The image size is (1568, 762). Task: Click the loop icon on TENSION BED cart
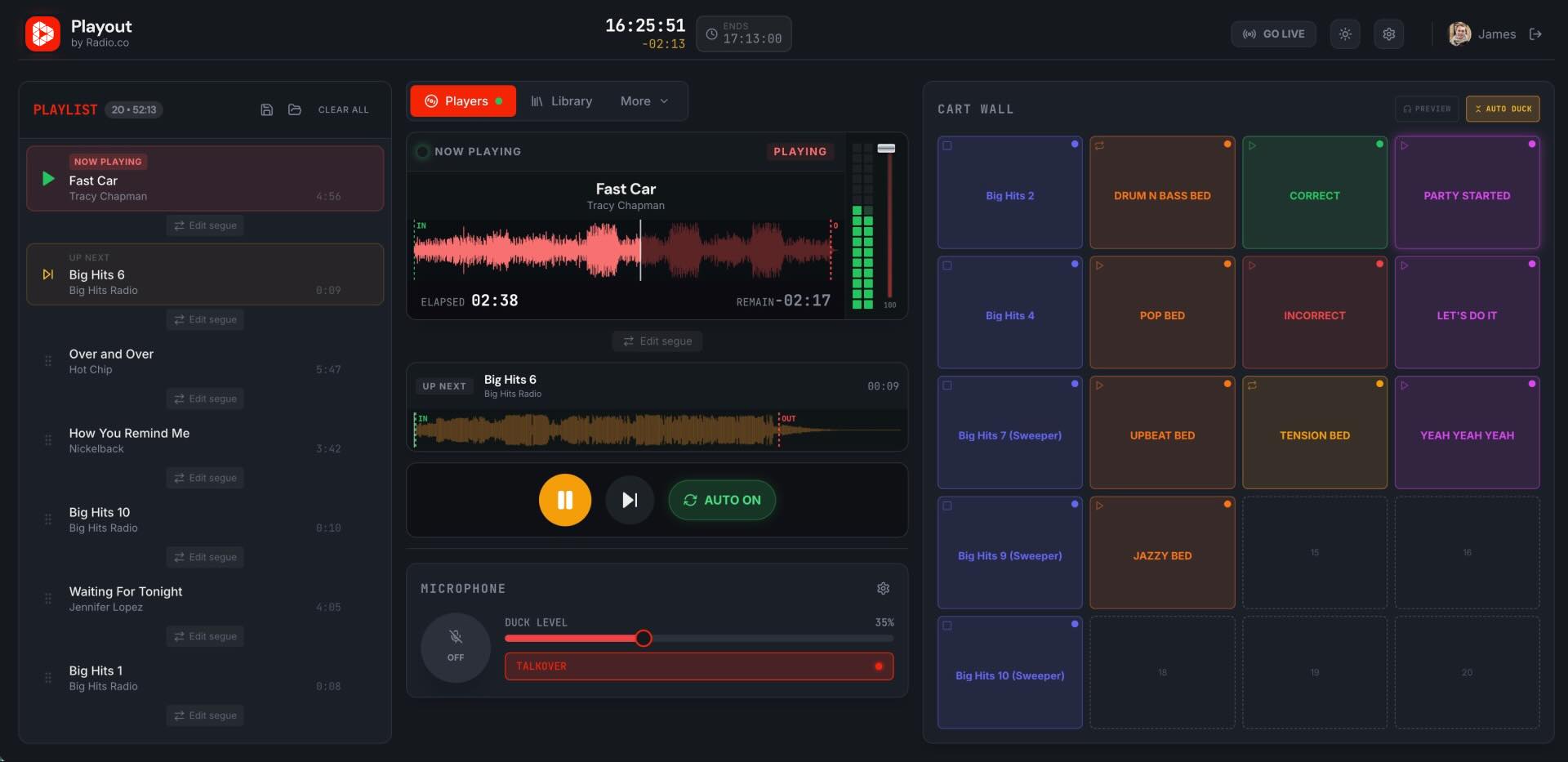[1252, 385]
